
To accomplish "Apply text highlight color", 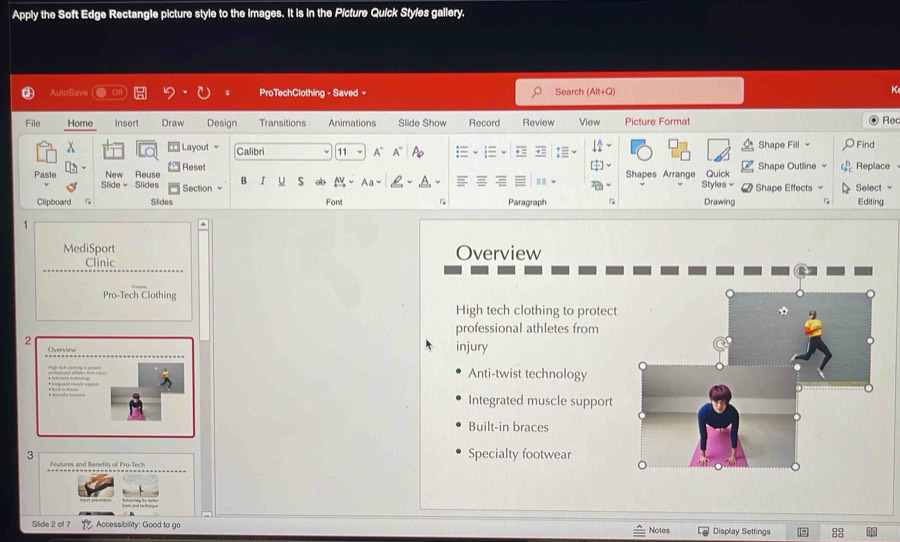I will (397, 182).
